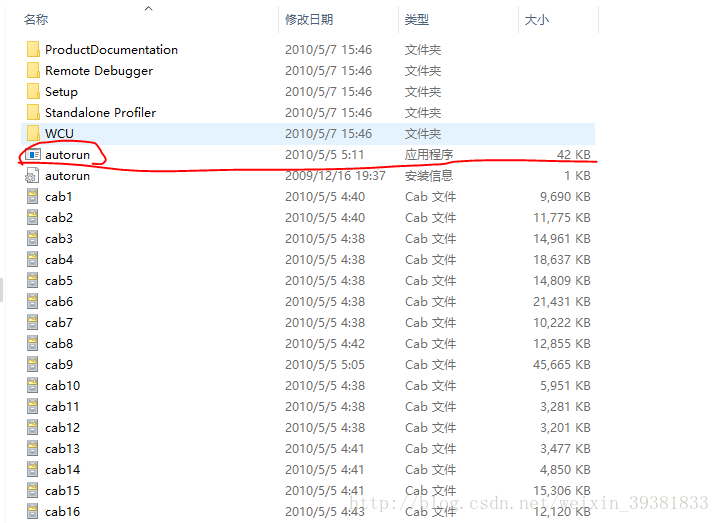Image resolution: width=720 pixels, height=523 pixels.
Task: Select the autorun 安装信息 file name
Action: click(x=67, y=176)
